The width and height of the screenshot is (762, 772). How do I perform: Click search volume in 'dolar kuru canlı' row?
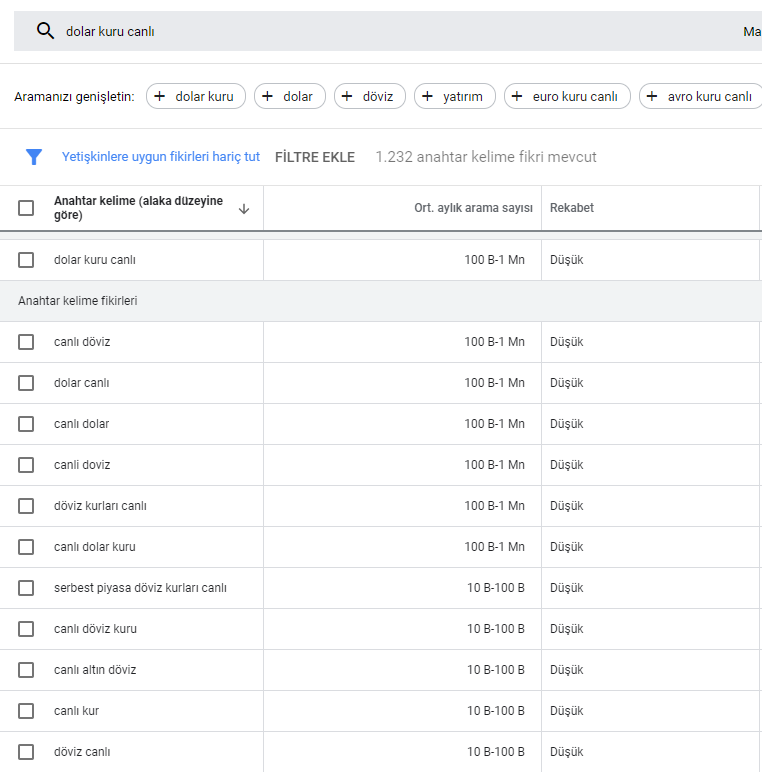(494, 259)
